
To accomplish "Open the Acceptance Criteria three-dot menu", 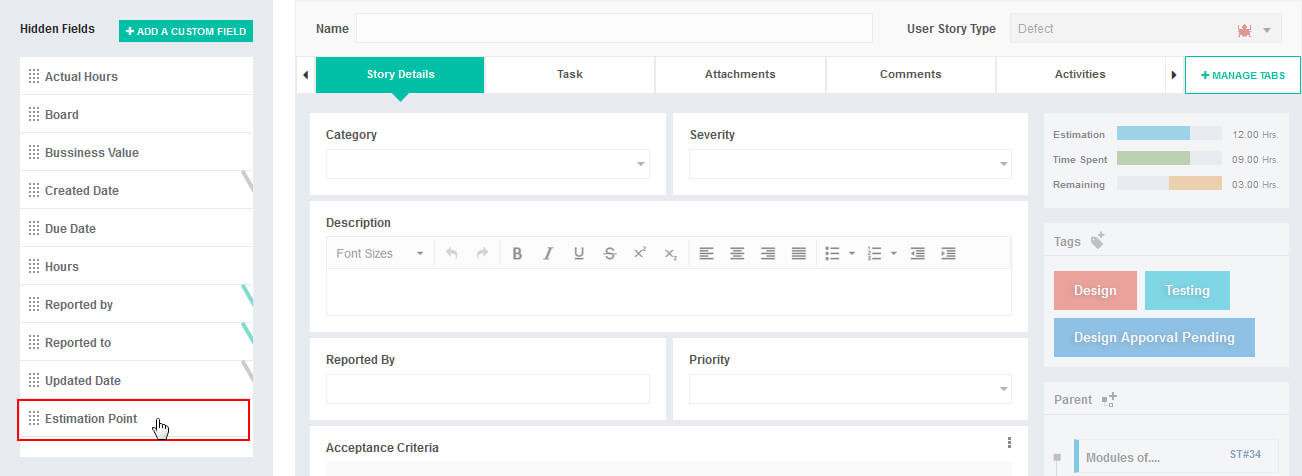I will point(1009,443).
